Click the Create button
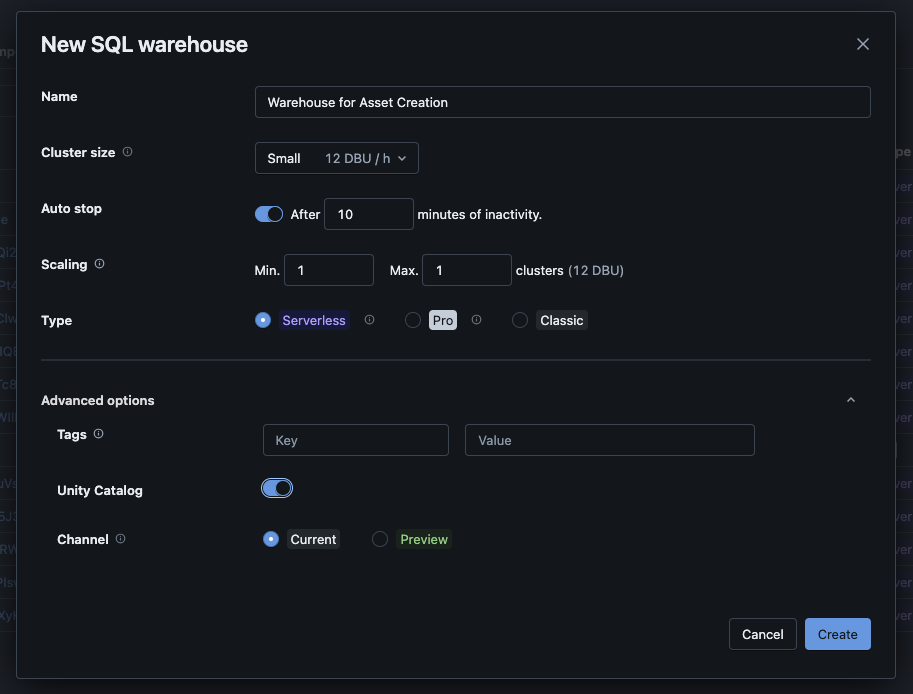The height and width of the screenshot is (694, 913). pos(837,634)
